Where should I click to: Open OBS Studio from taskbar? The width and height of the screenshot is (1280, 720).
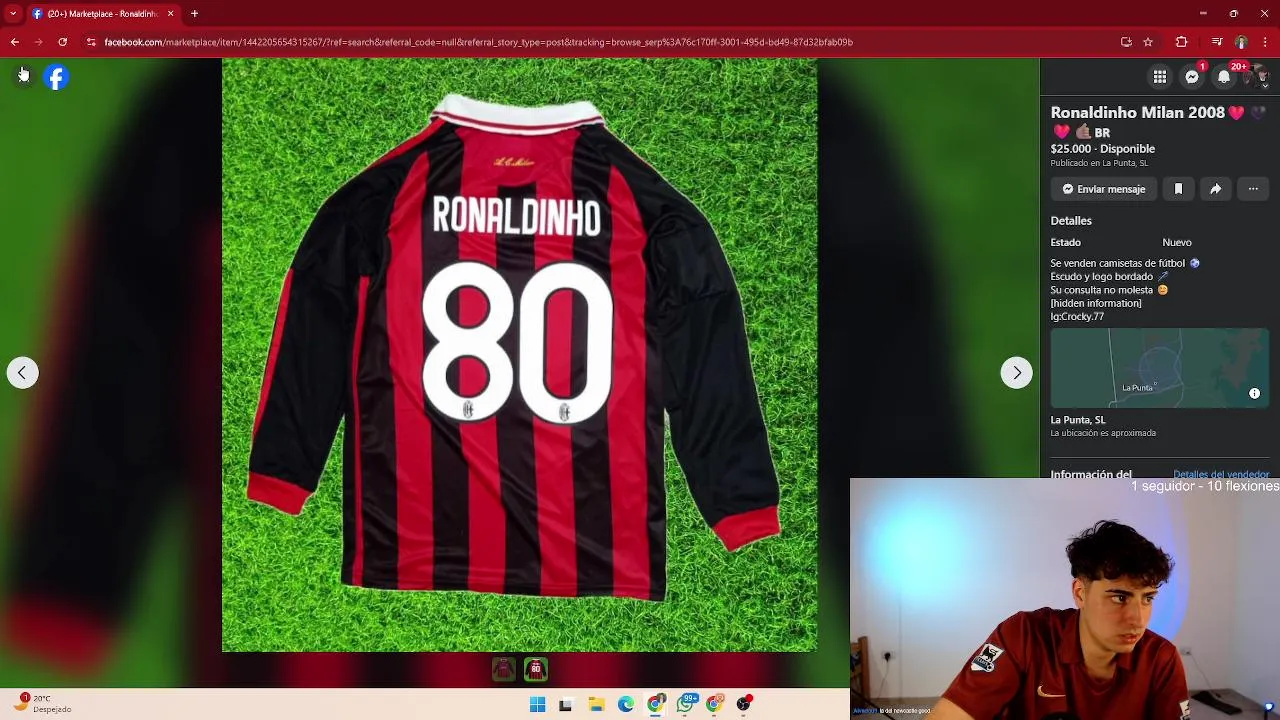pos(744,704)
